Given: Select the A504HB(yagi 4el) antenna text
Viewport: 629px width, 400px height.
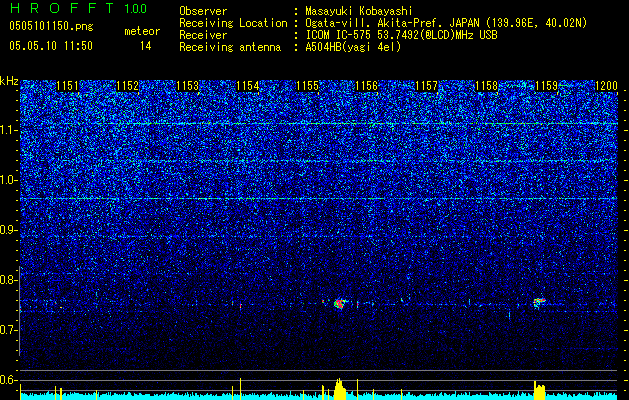Looking at the screenshot, I should point(353,47).
